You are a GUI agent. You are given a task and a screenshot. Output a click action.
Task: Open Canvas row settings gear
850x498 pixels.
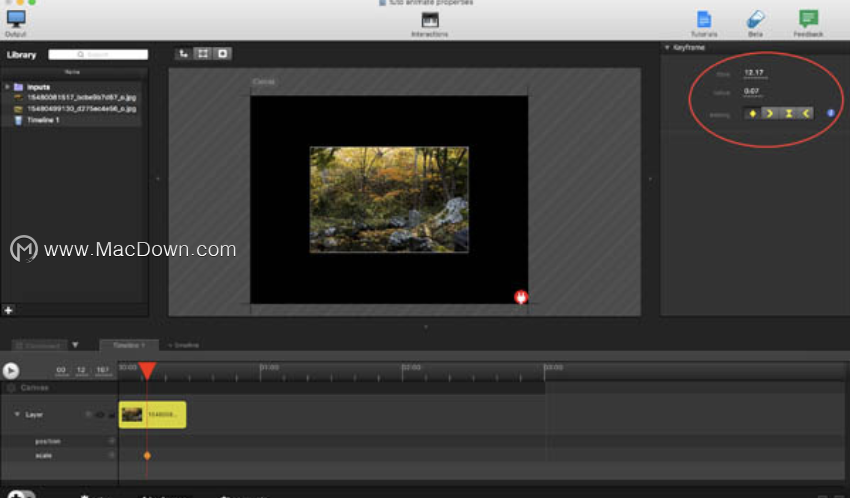coord(11,388)
